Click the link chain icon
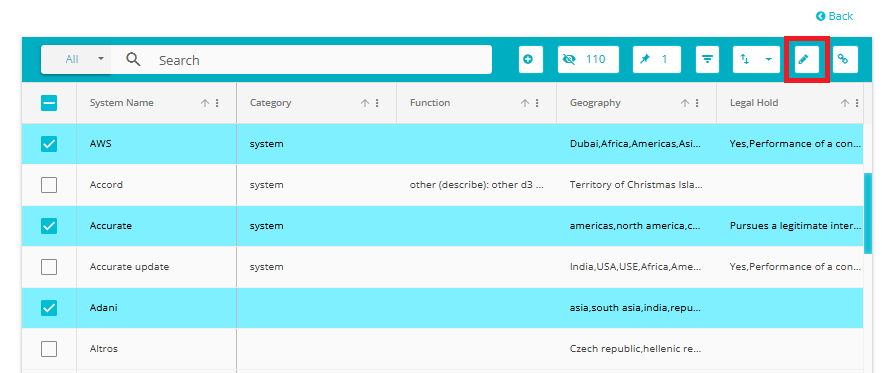The image size is (882, 373). (x=842, y=60)
